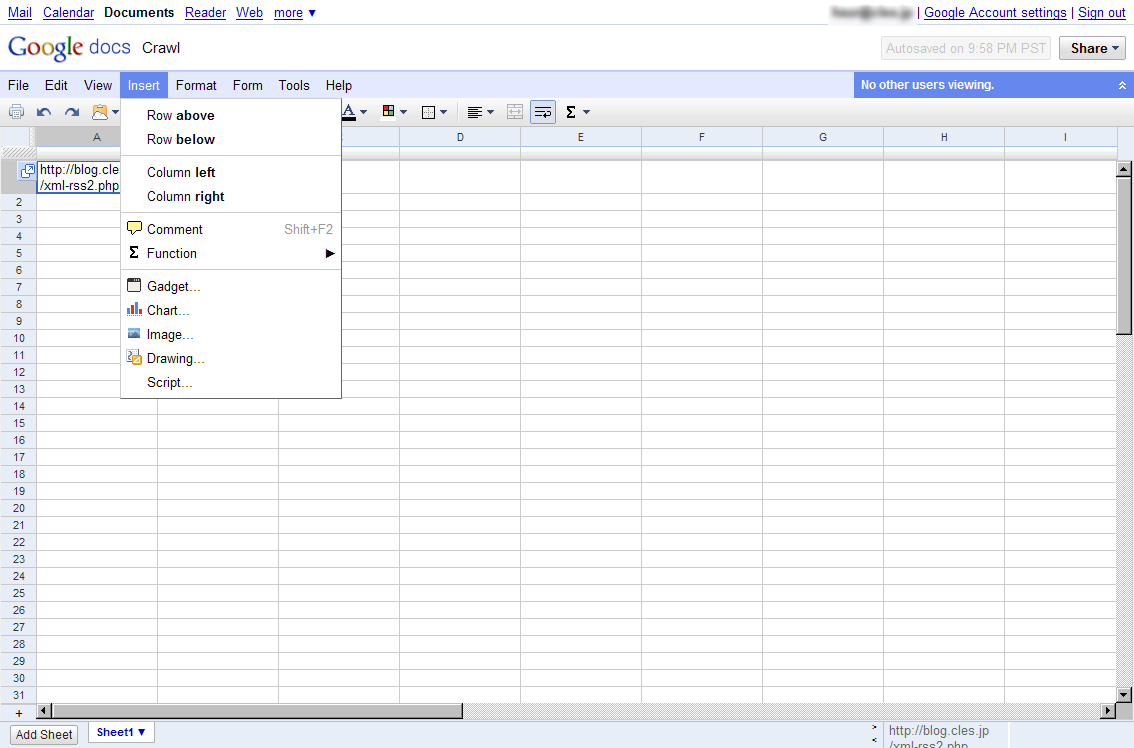Open Gadget... from the Insert menu
Screen dimensions: 1134x748
[x=173, y=286]
